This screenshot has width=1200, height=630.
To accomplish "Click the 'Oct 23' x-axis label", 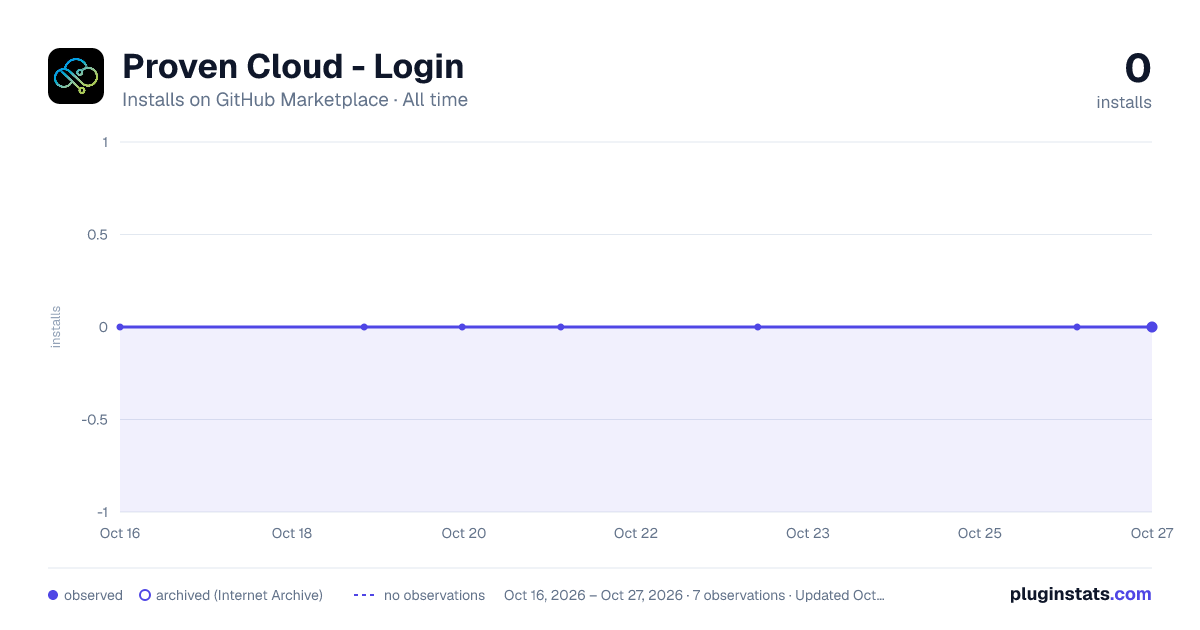I will coord(808,533).
